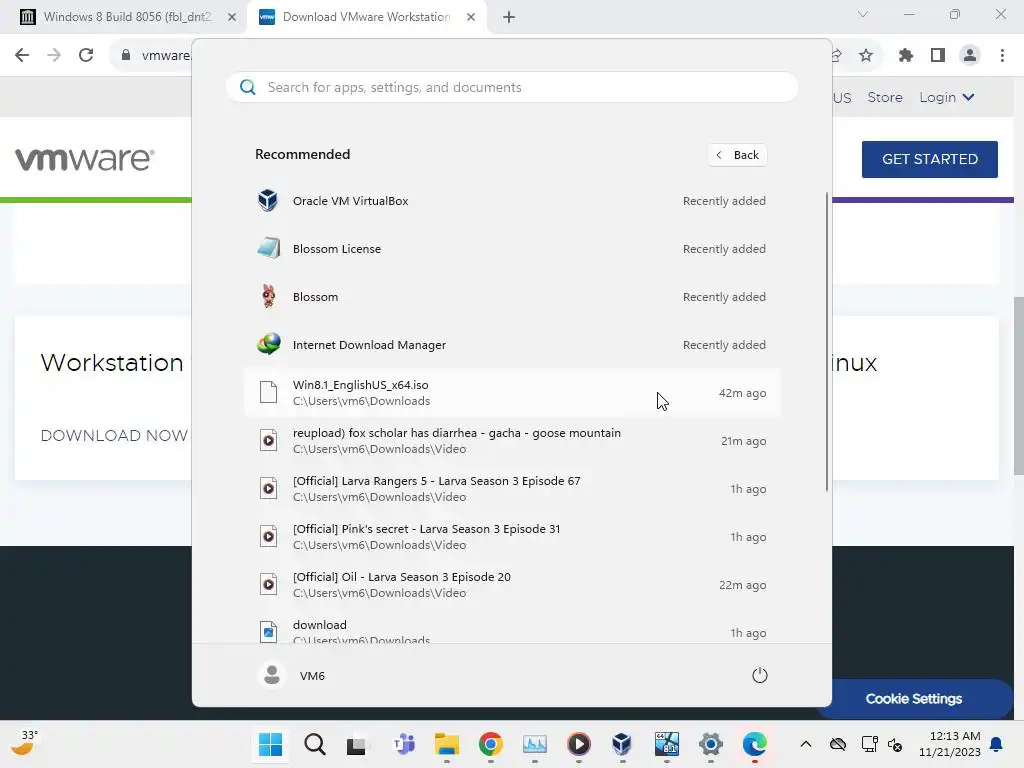The width and height of the screenshot is (1024, 768).
Task: Show hidden system tray icons
Action: pyautogui.click(x=806, y=744)
